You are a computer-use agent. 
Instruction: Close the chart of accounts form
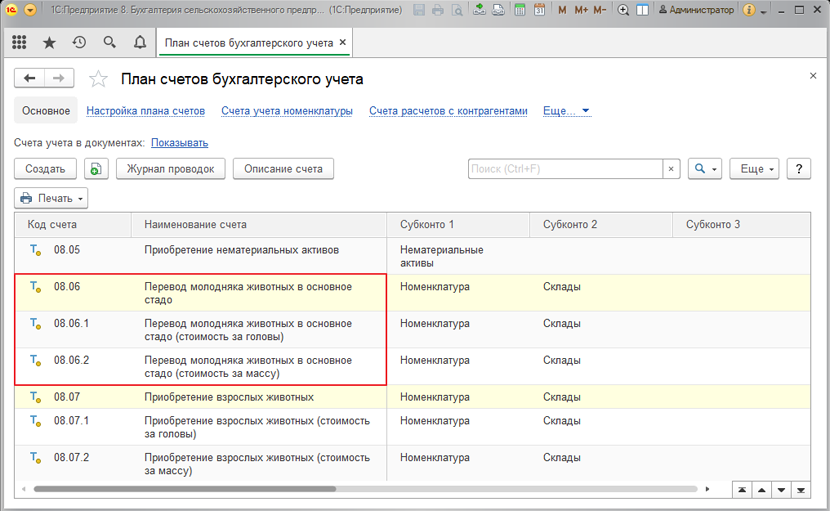click(x=813, y=76)
